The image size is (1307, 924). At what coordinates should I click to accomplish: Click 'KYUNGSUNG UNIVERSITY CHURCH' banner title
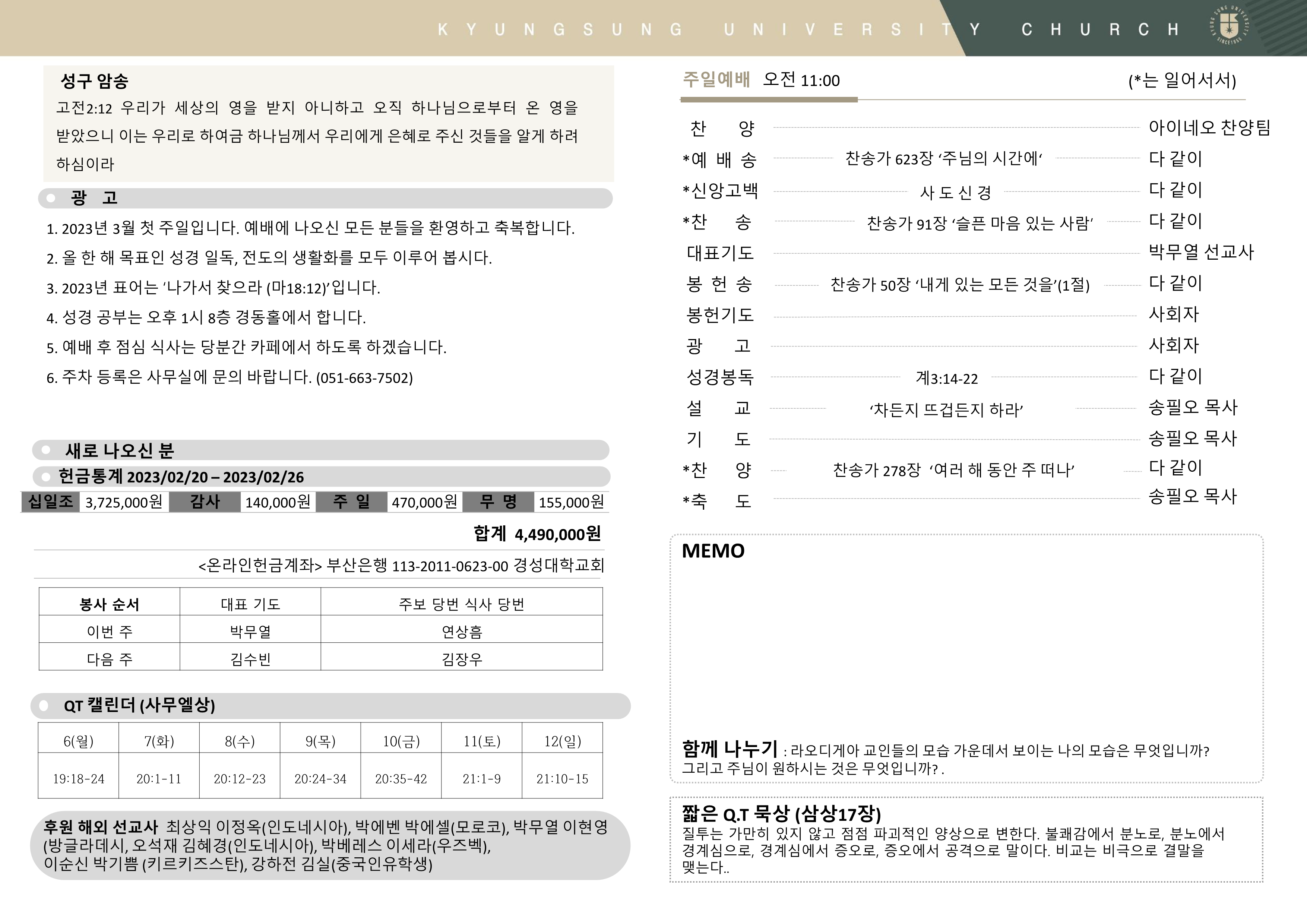(808, 29)
